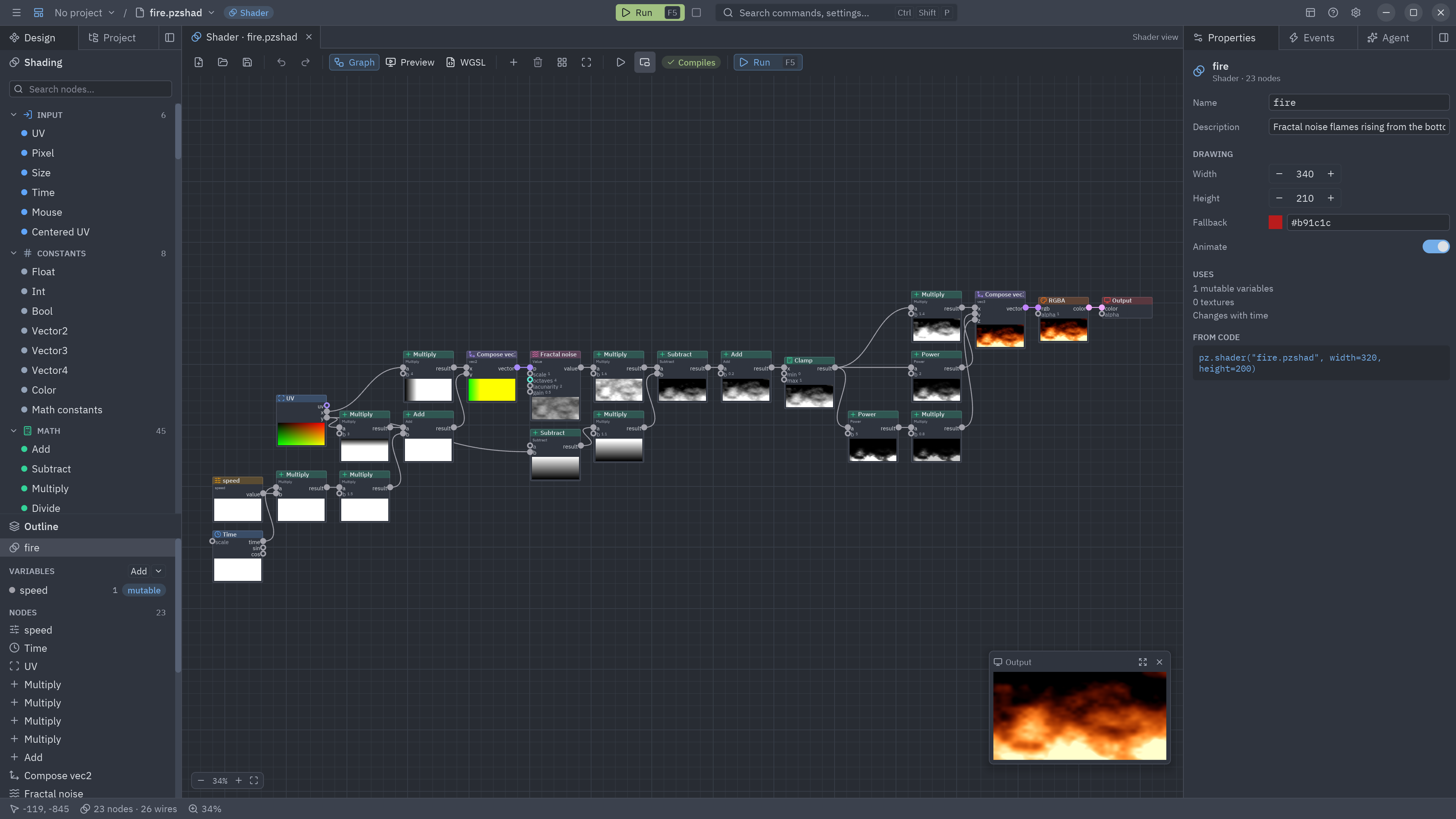Close the Output preview panel

tap(1159, 662)
